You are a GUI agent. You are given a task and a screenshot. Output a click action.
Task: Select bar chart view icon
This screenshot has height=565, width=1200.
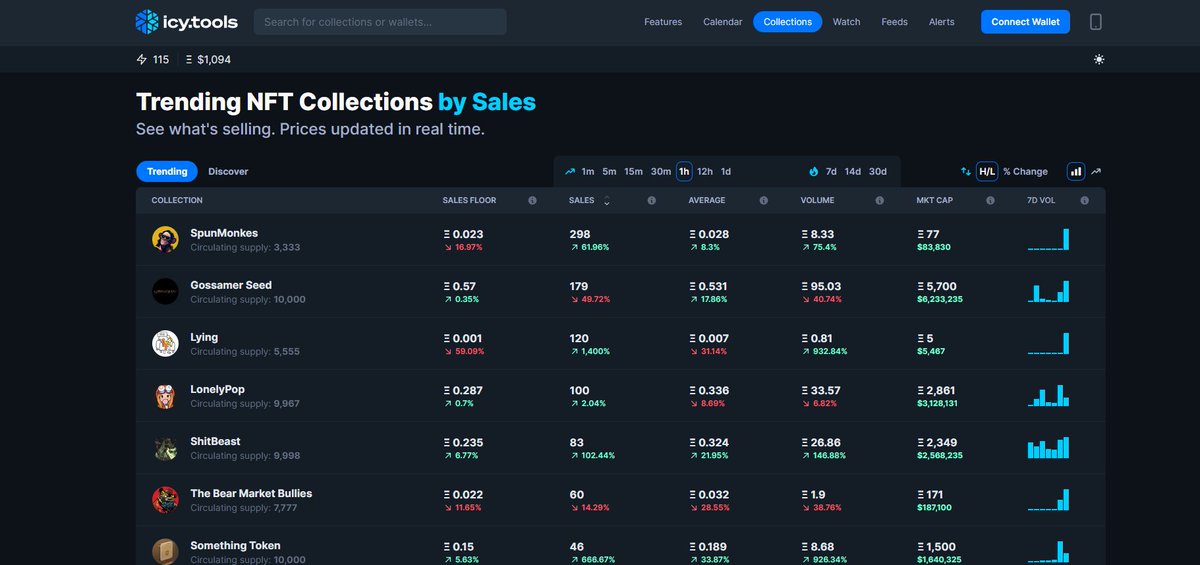(1076, 172)
